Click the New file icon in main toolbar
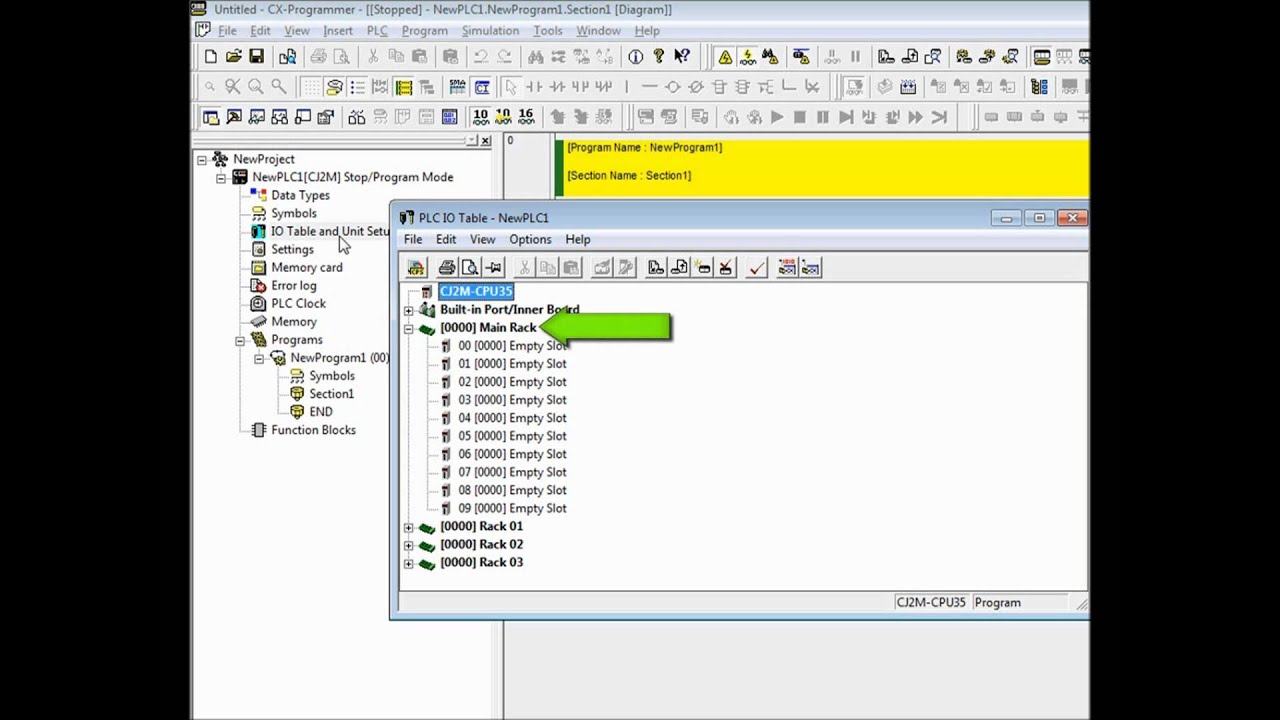1280x720 pixels. tap(211, 57)
